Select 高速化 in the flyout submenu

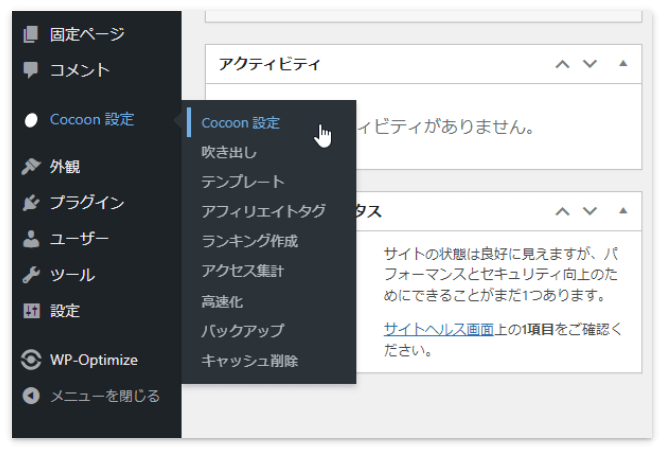(x=222, y=302)
